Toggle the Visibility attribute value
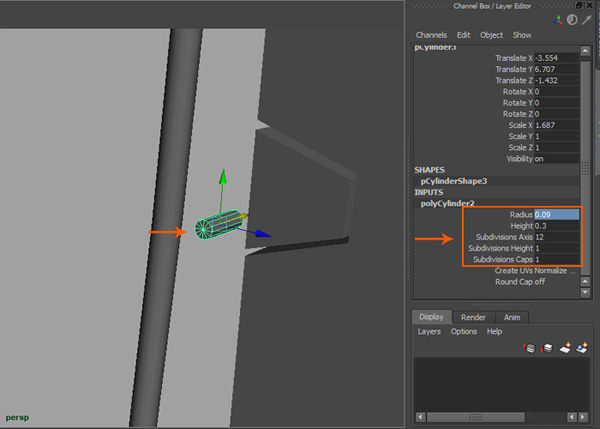This screenshot has width=600, height=429. coord(540,158)
